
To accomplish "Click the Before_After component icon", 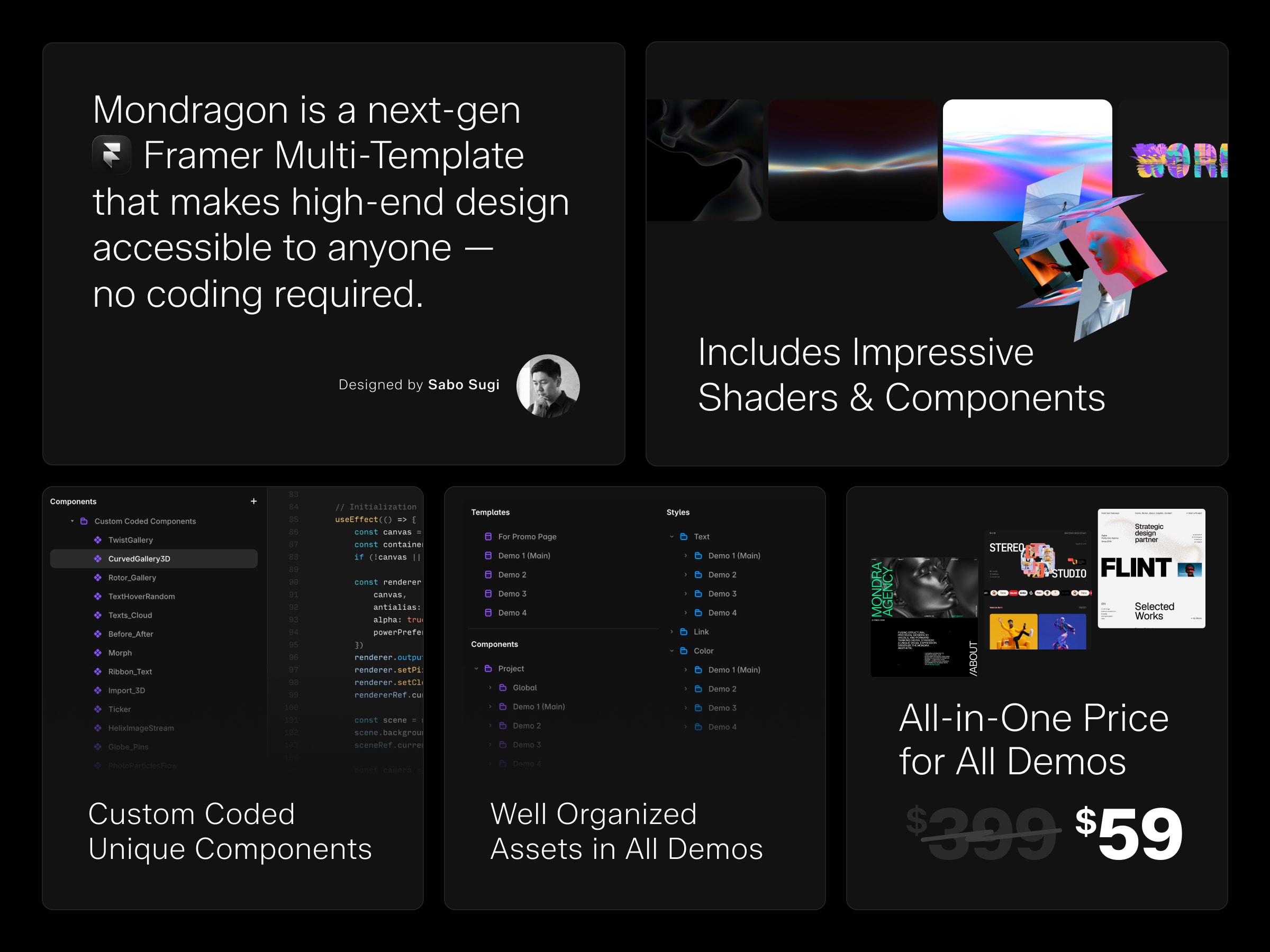I will 97,634.
